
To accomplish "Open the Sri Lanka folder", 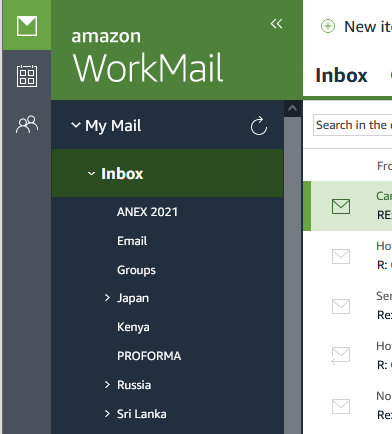I will click(142, 414).
